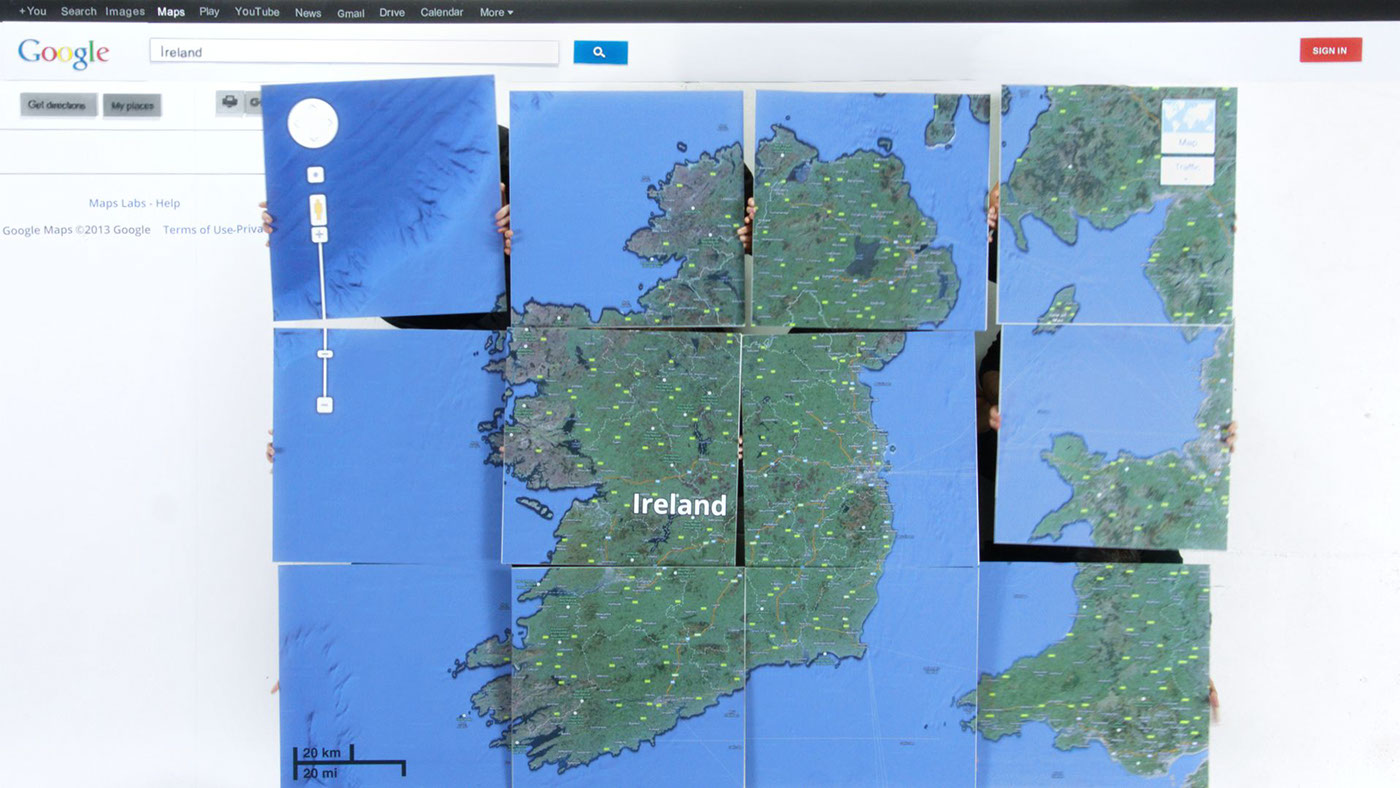Viewport: 1400px width, 788px height.
Task: Click the search field containing Ireland
Action: point(354,52)
